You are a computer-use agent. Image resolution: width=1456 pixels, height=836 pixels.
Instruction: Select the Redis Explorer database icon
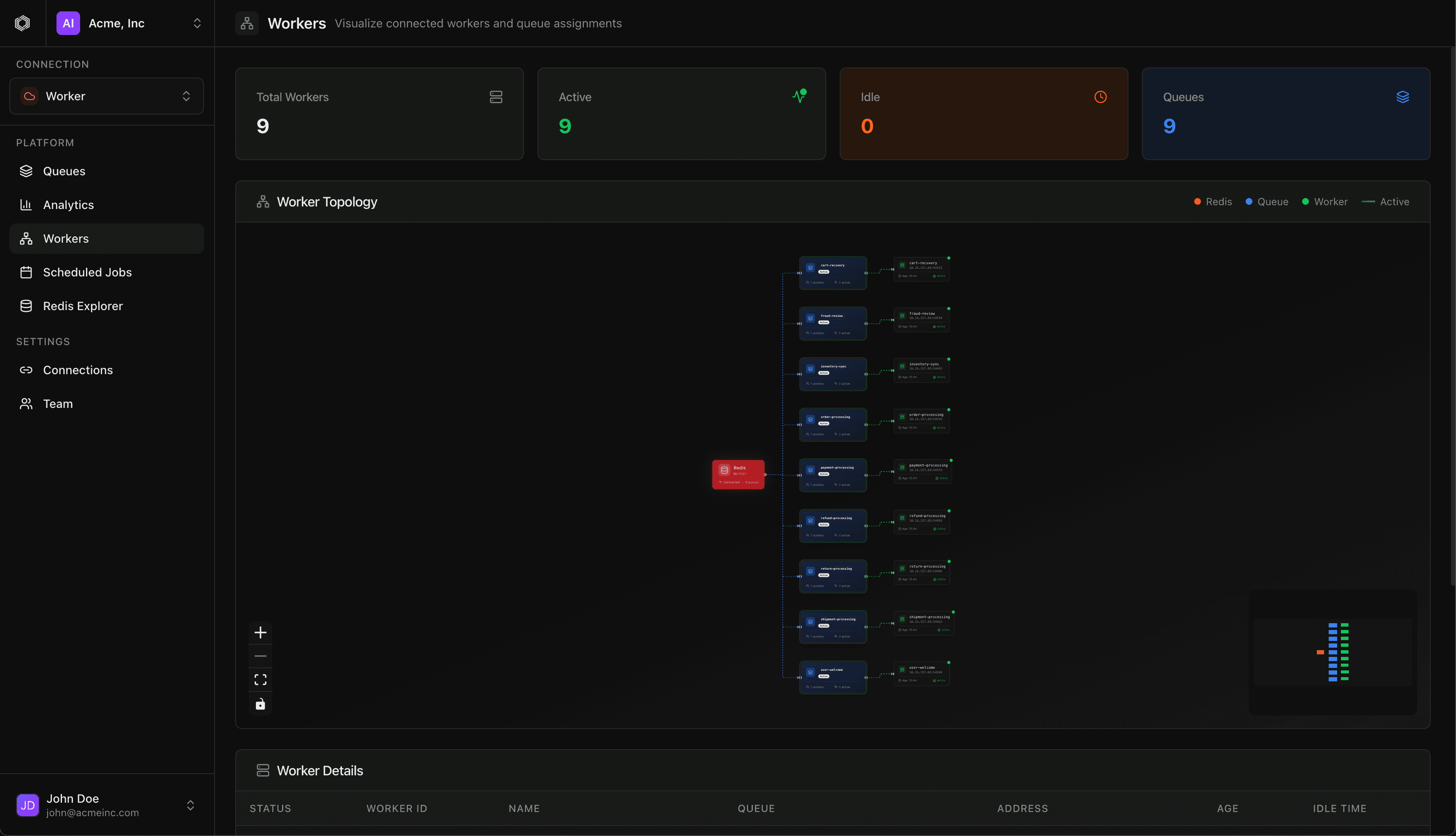[x=27, y=305]
